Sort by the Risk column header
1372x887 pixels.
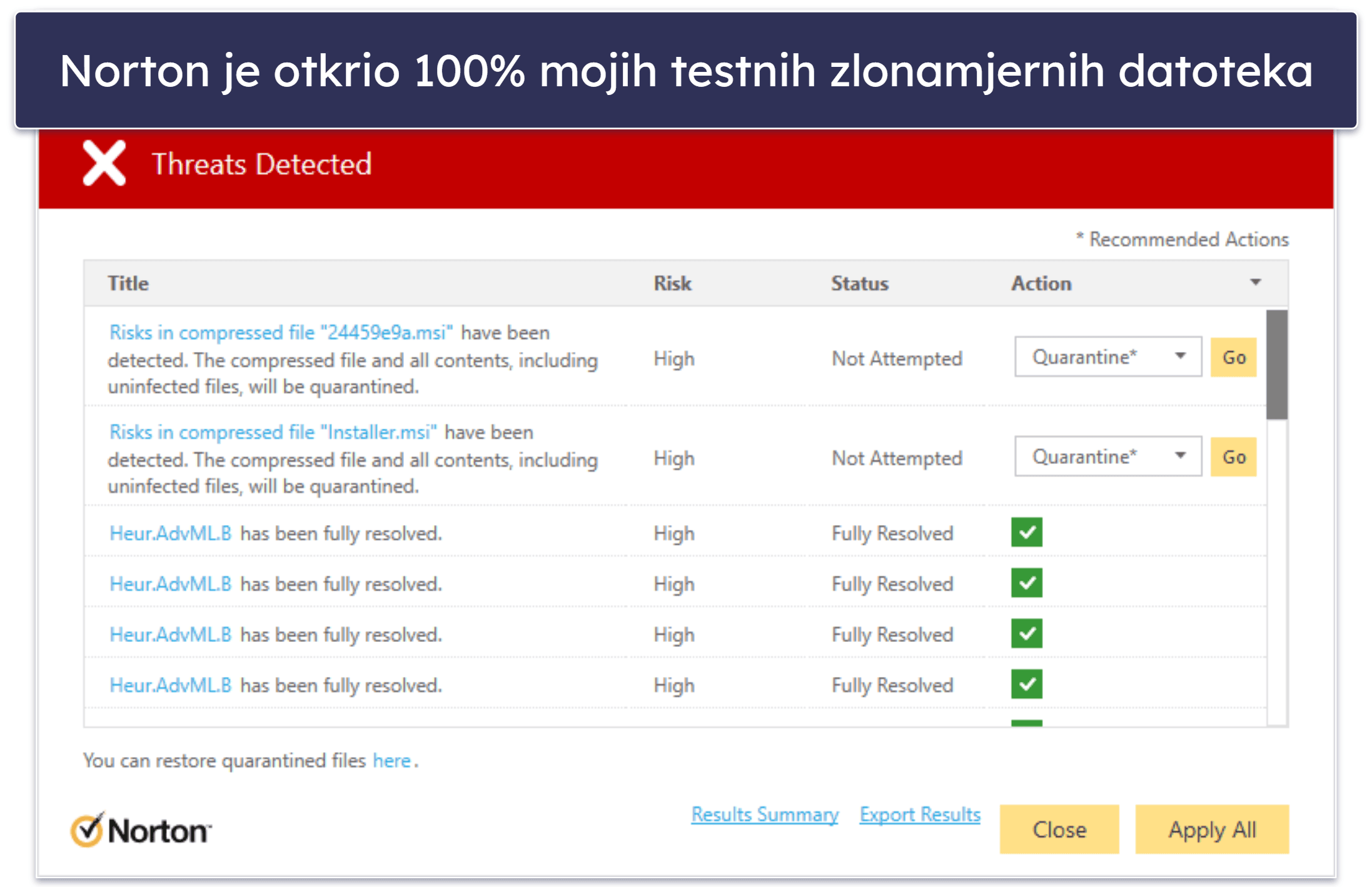(x=672, y=283)
